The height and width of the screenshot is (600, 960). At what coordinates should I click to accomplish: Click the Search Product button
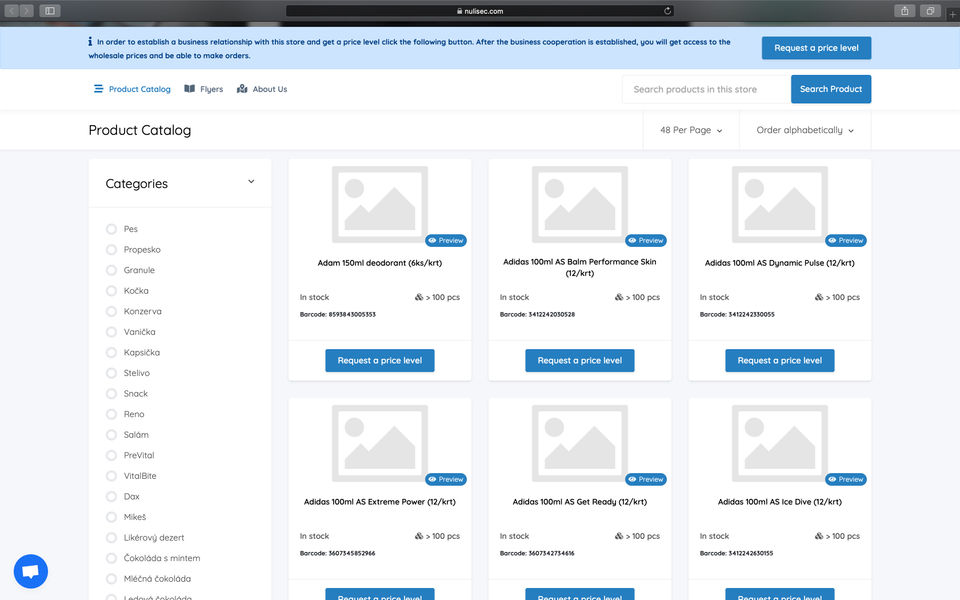pos(831,89)
